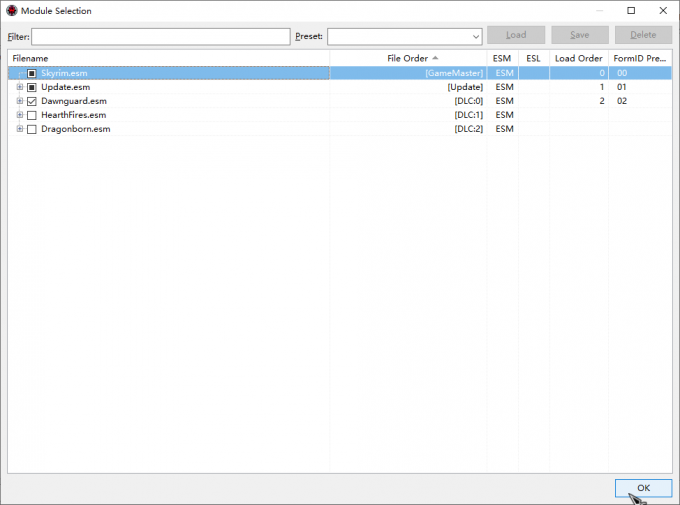Expand the Update.esm tree node
The image size is (680, 505).
point(20,87)
